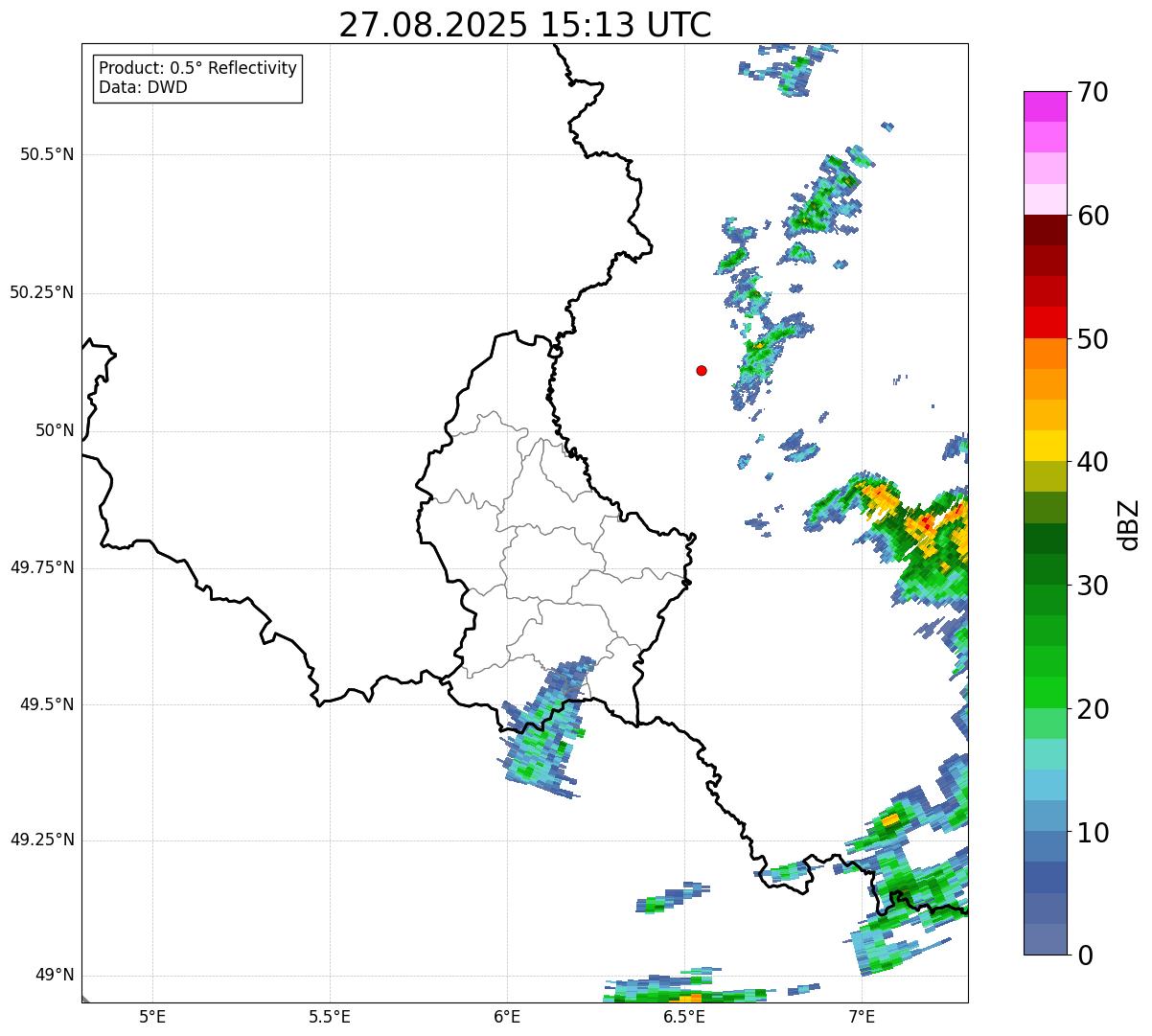Click the 5.5°E longitude label
Viewport: 1152px width, 1036px height.
tap(330, 1016)
